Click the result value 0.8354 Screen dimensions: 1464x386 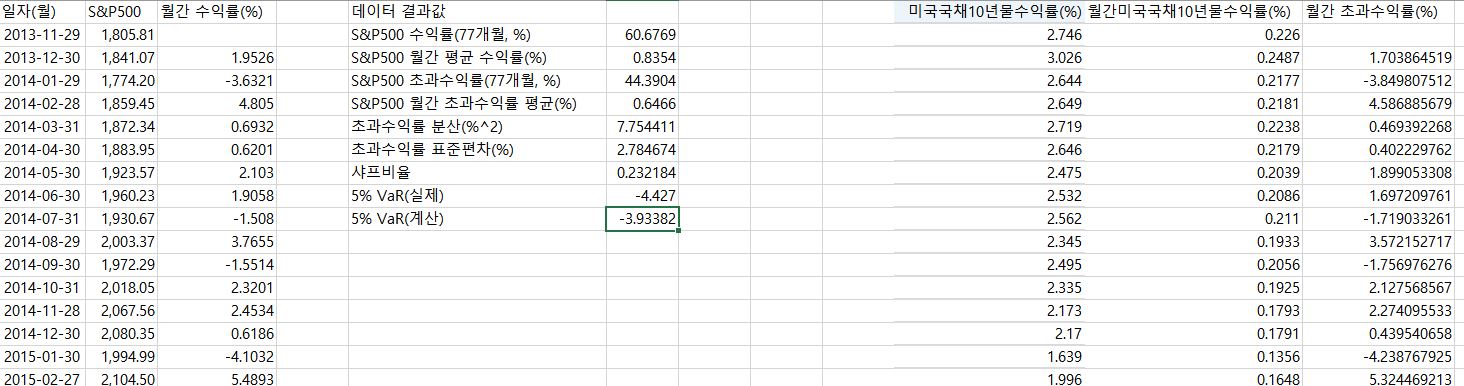point(642,58)
